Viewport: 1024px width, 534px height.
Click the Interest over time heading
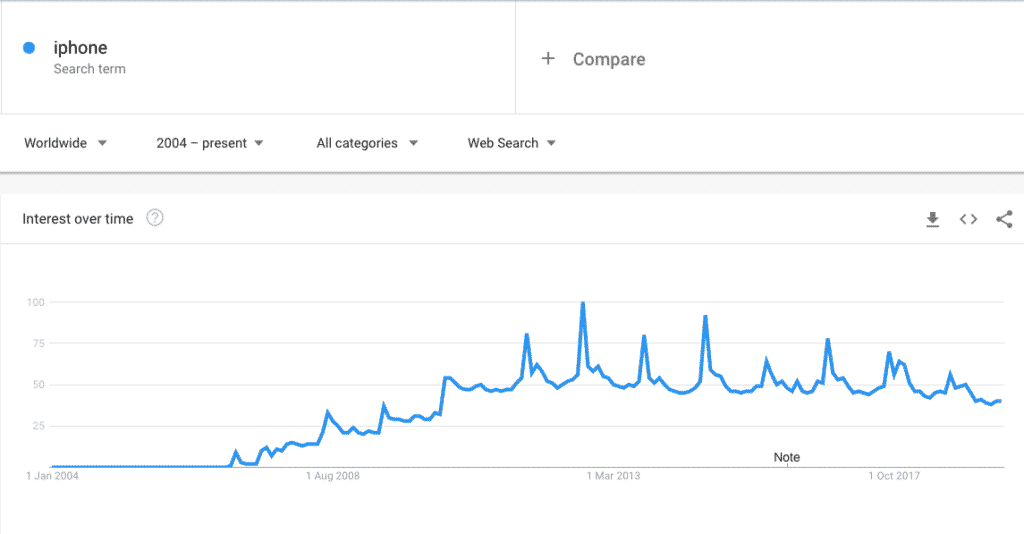pos(78,219)
